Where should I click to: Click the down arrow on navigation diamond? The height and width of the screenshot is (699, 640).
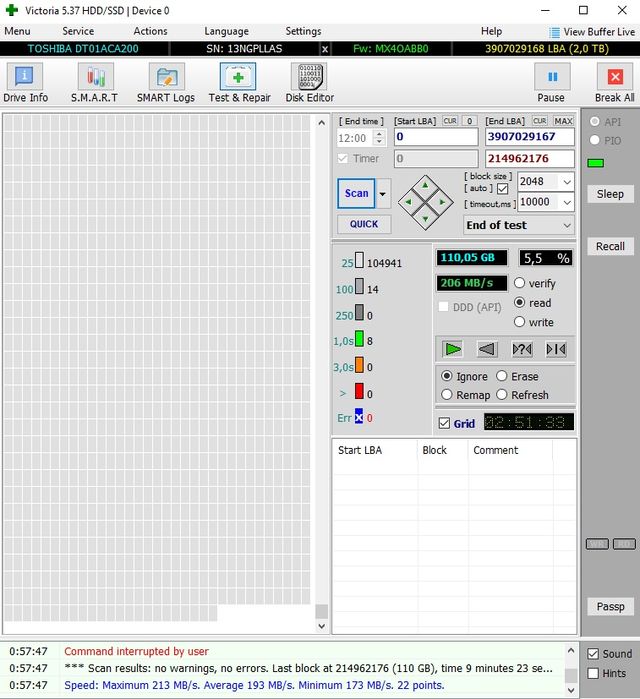coord(425,219)
